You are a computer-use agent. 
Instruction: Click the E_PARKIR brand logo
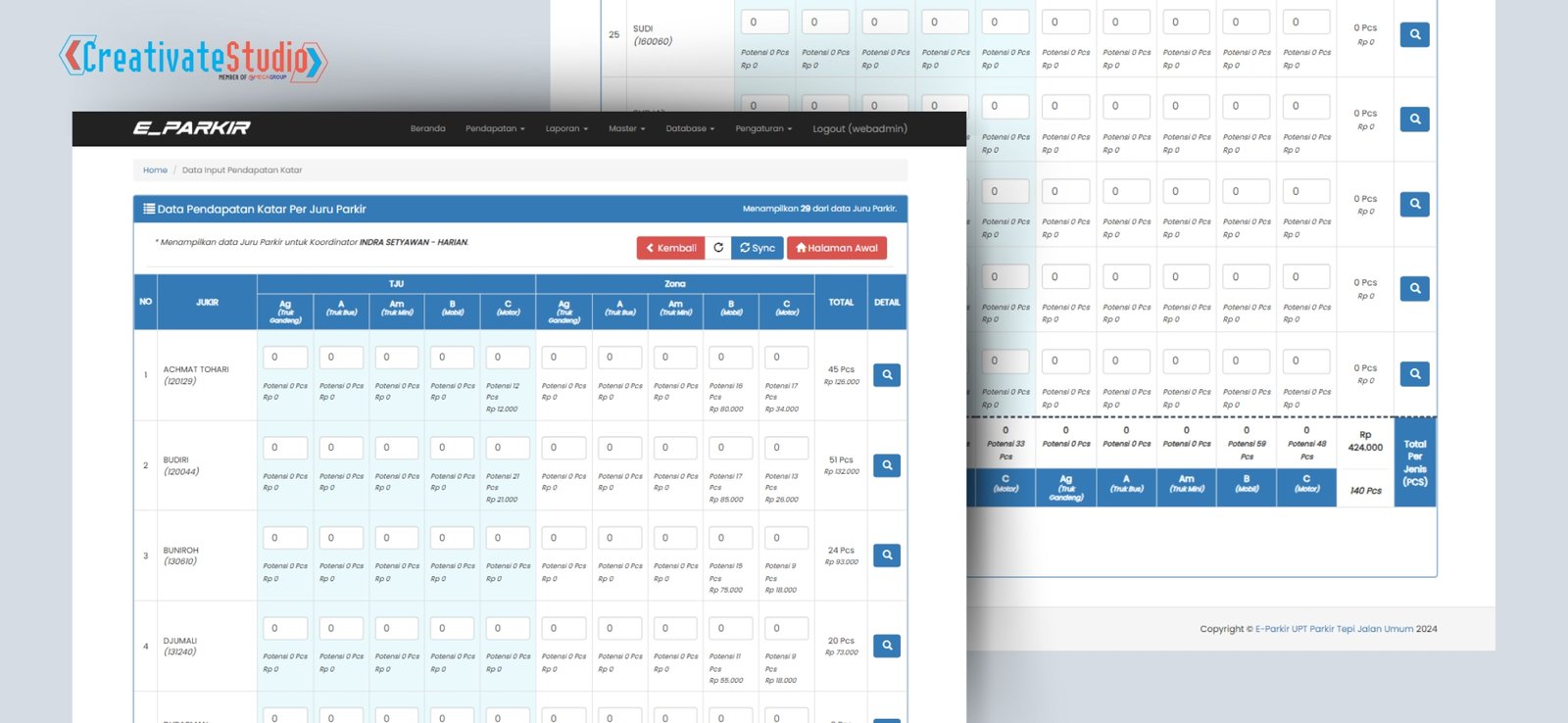pyautogui.click(x=192, y=128)
